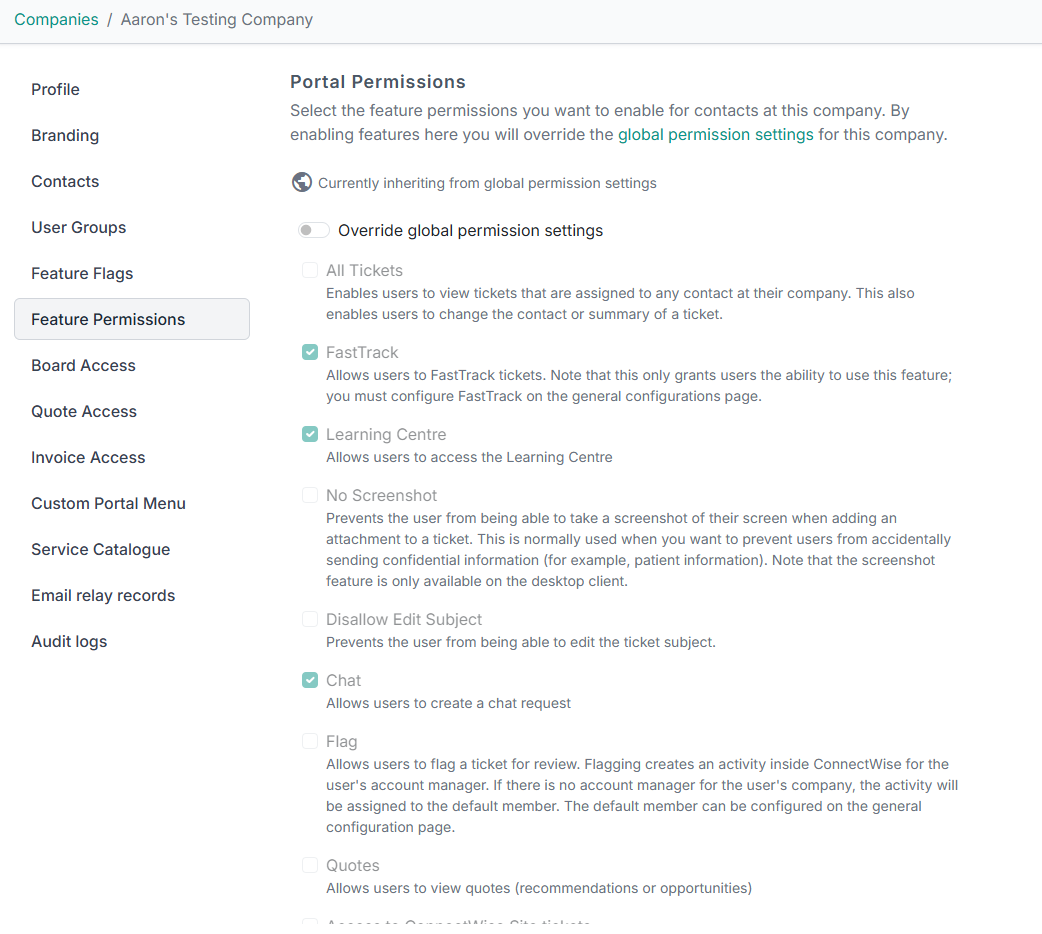Viewport: 1042px width, 934px height.
Task: Open the Profile section
Action: tap(55, 89)
